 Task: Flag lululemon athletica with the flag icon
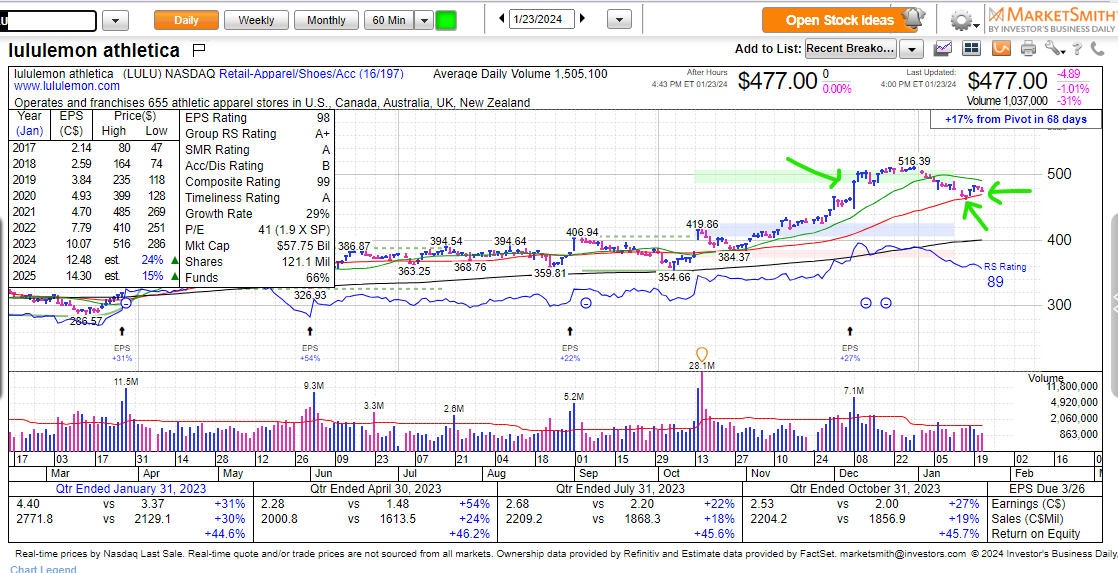pyautogui.click(x=199, y=50)
